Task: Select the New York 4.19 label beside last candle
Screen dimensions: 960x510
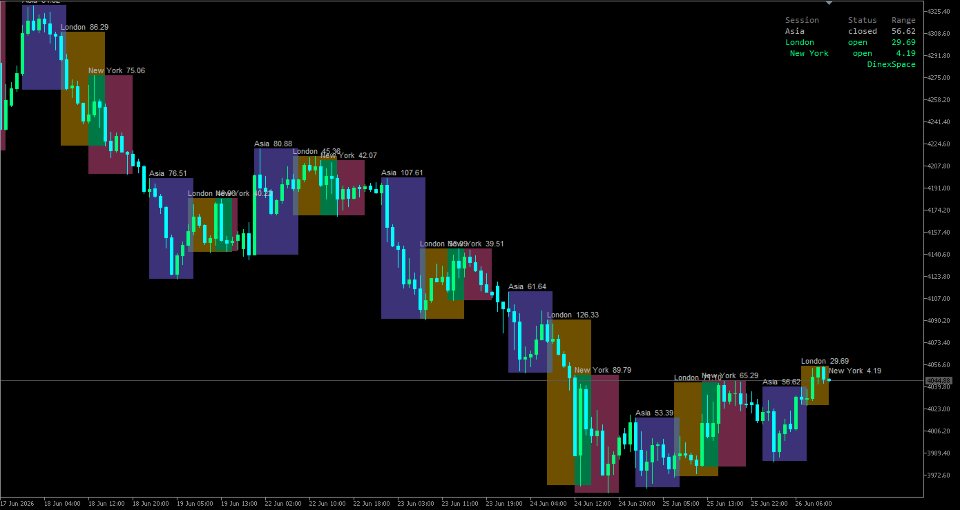Action: [x=855, y=371]
